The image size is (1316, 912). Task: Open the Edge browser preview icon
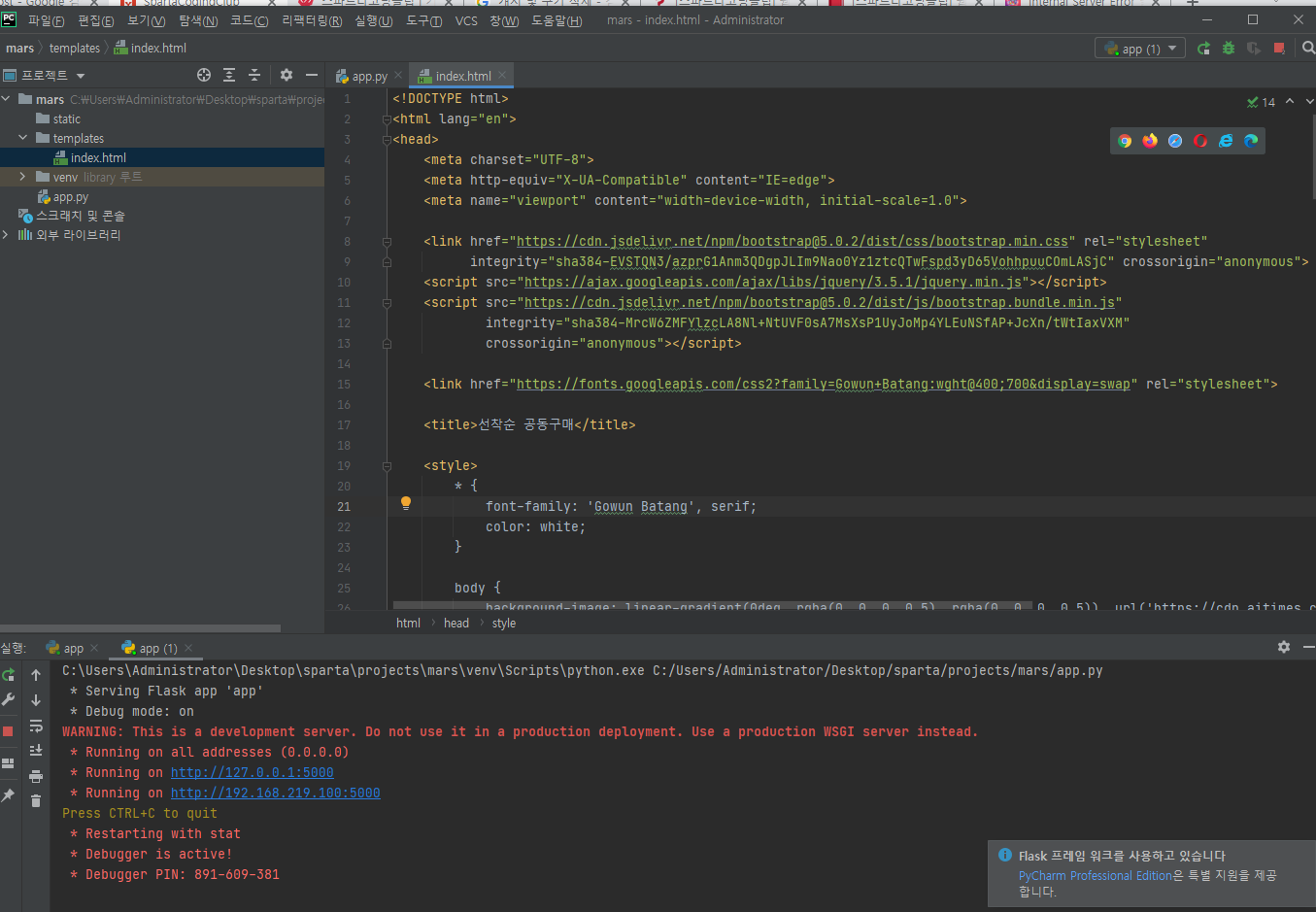pos(1251,141)
